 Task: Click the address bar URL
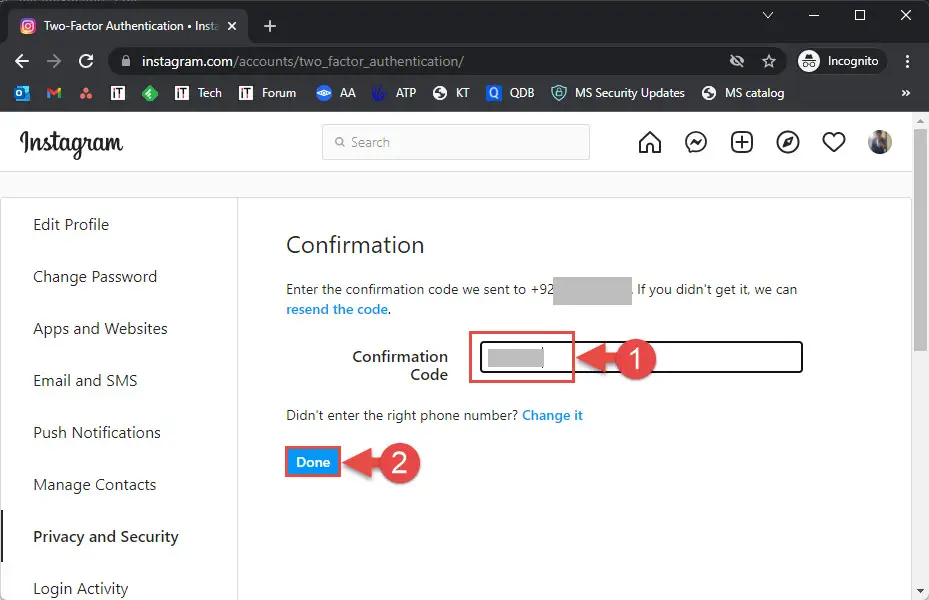coord(302,61)
